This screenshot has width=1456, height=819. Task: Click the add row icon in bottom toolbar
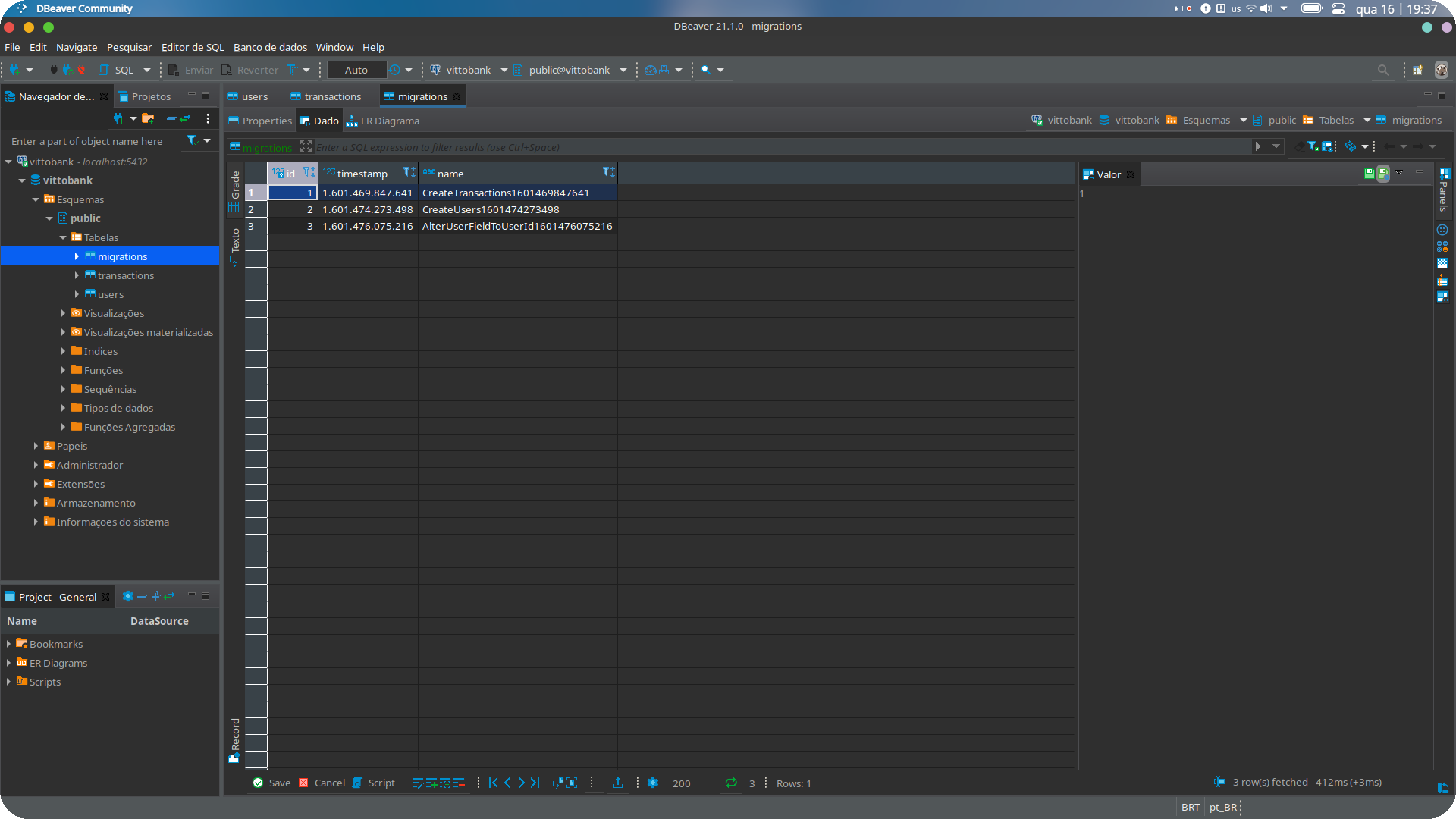pos(431,783)
